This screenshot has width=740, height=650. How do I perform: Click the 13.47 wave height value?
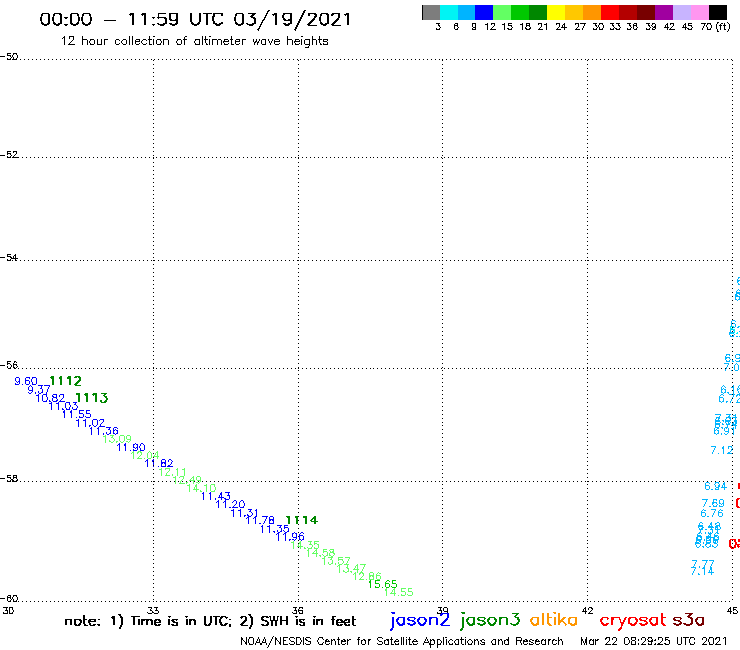(x=351, y=568)
